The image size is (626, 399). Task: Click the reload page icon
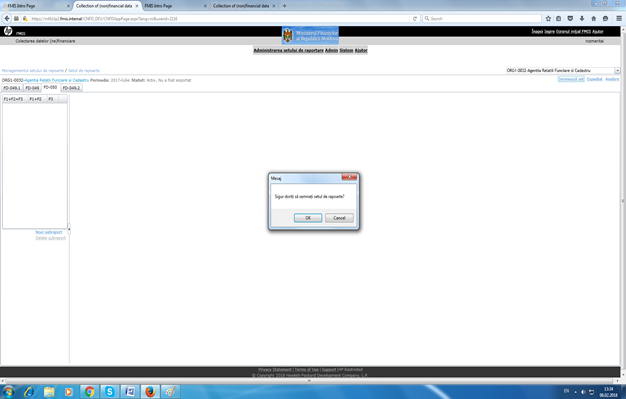[415, 19]
